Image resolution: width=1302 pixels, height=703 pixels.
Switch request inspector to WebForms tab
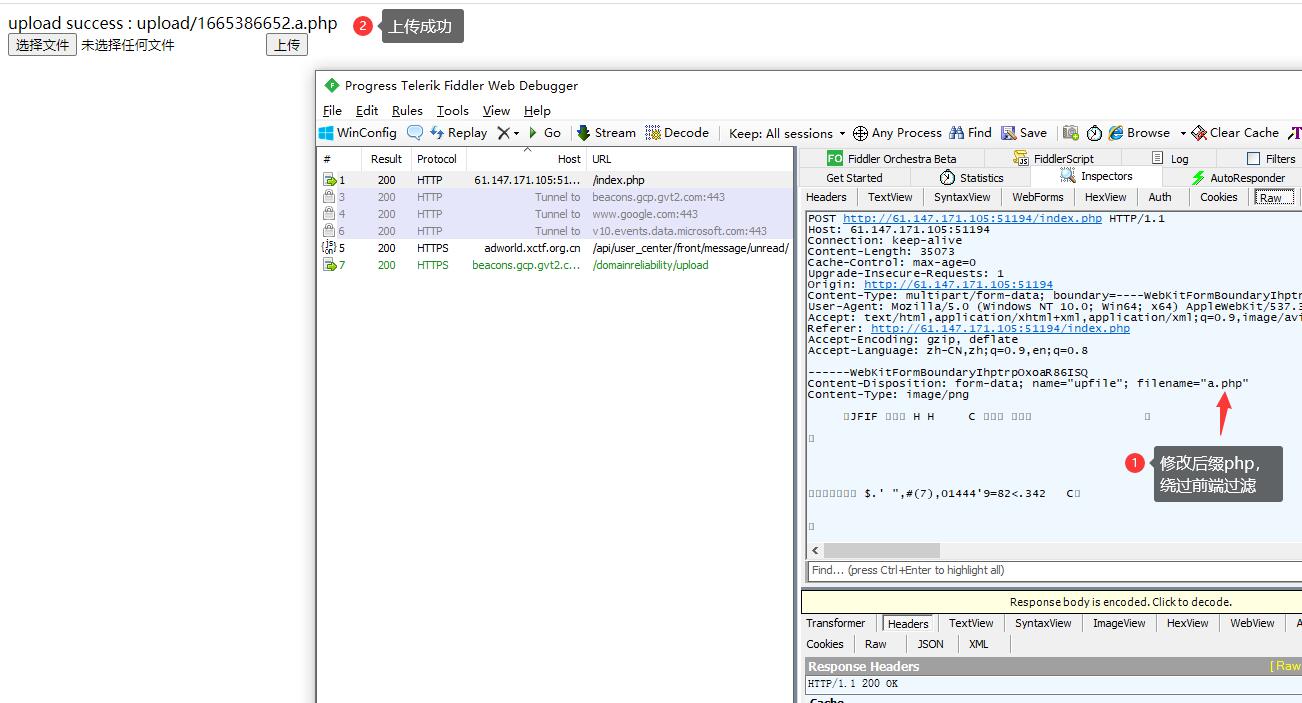1038,197
